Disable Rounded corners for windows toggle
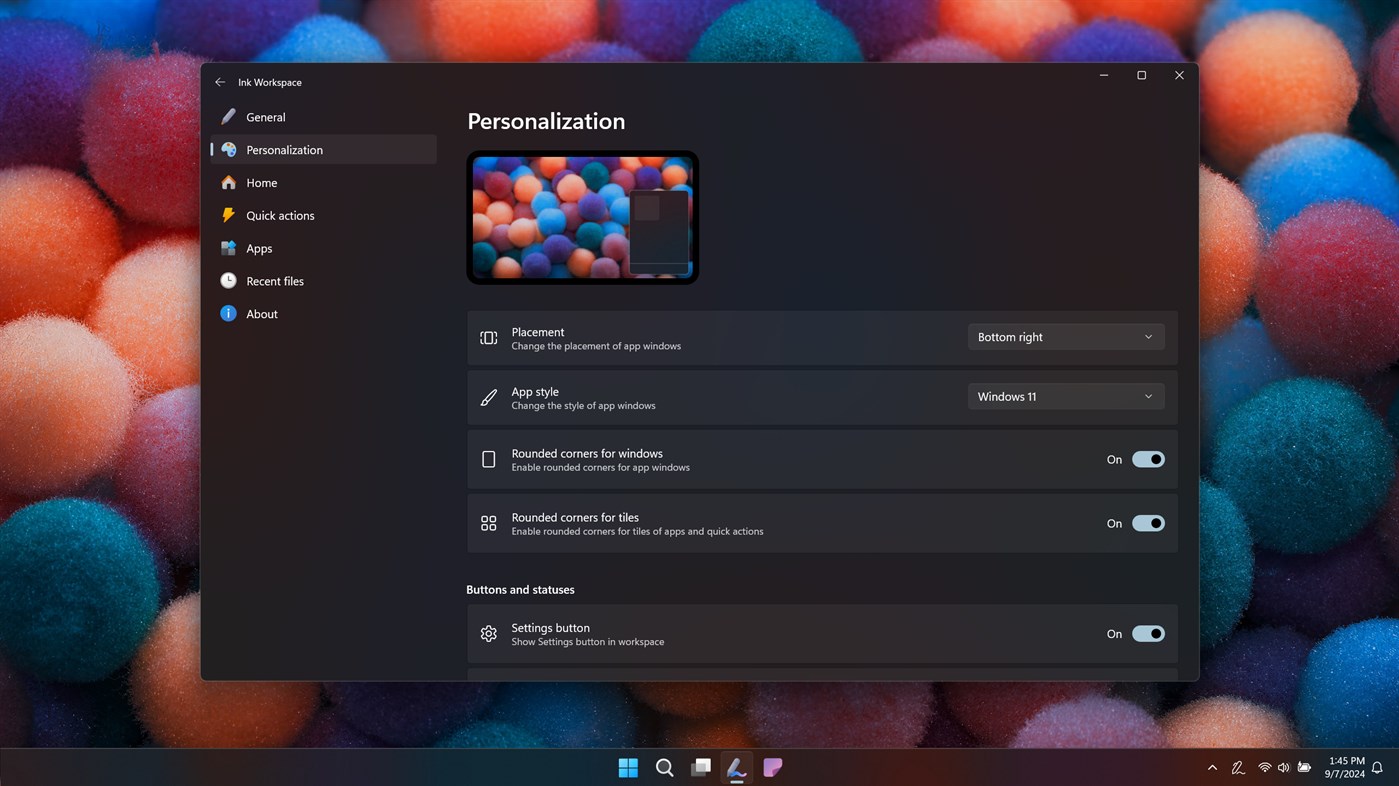Screen dimensions: 1399x786 coord(1148,460)
